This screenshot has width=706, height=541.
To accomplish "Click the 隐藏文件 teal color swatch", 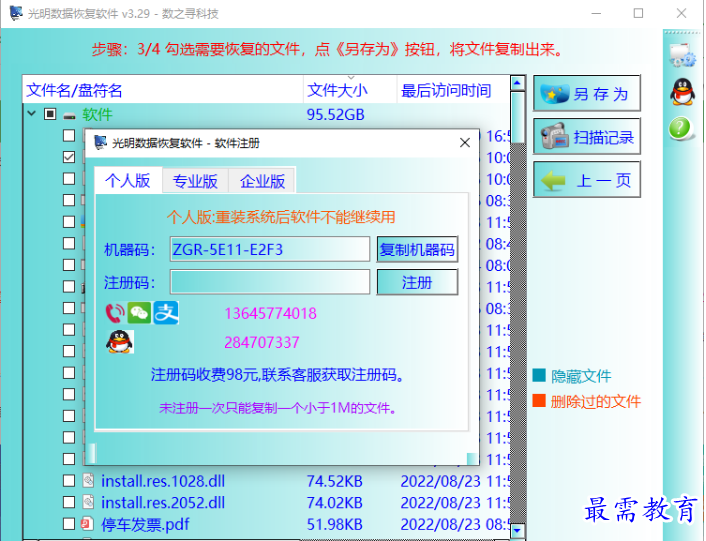I will point(539,375).
